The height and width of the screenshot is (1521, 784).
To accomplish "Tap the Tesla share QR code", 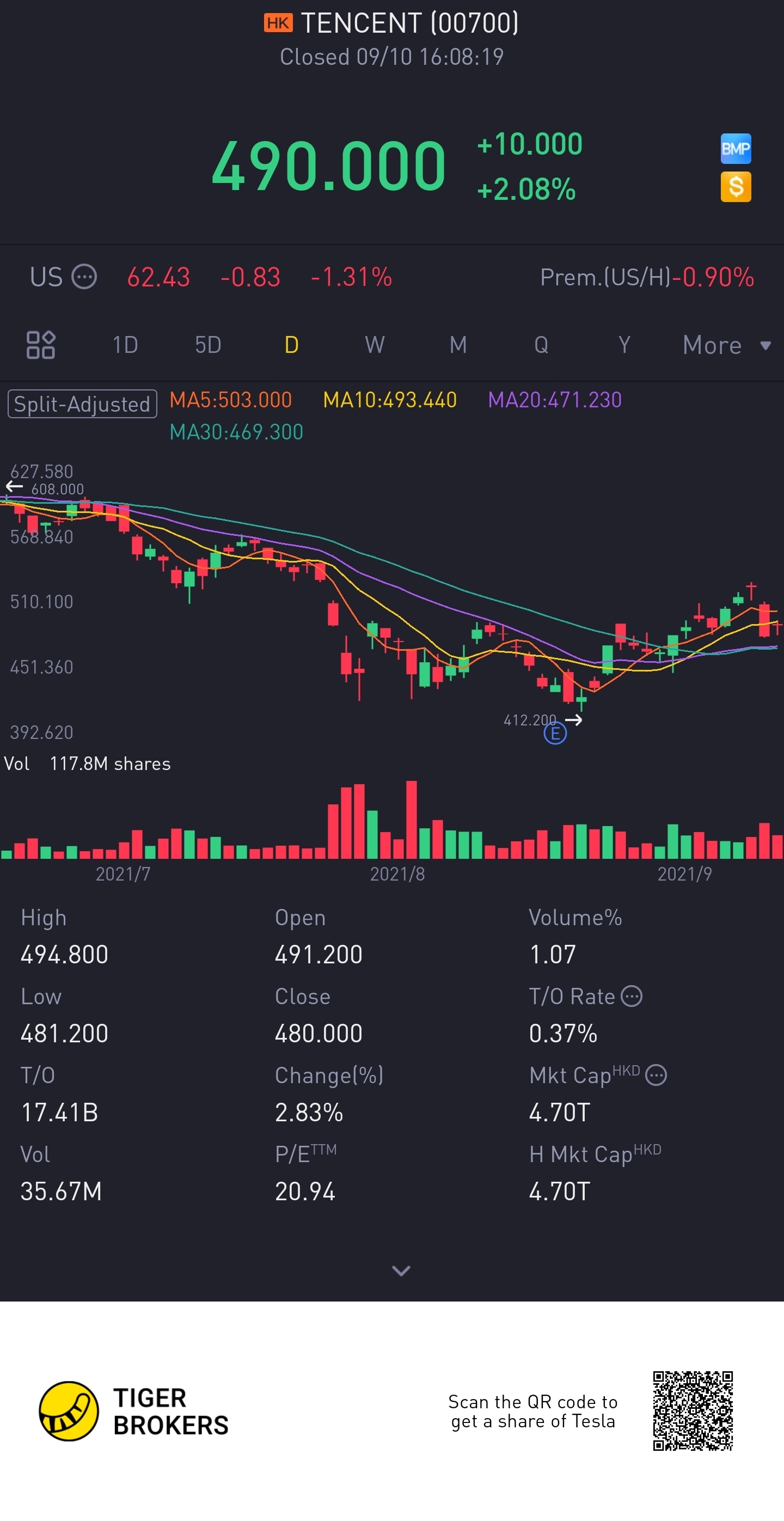I will pyautogui.click(x=693, y=1410).
